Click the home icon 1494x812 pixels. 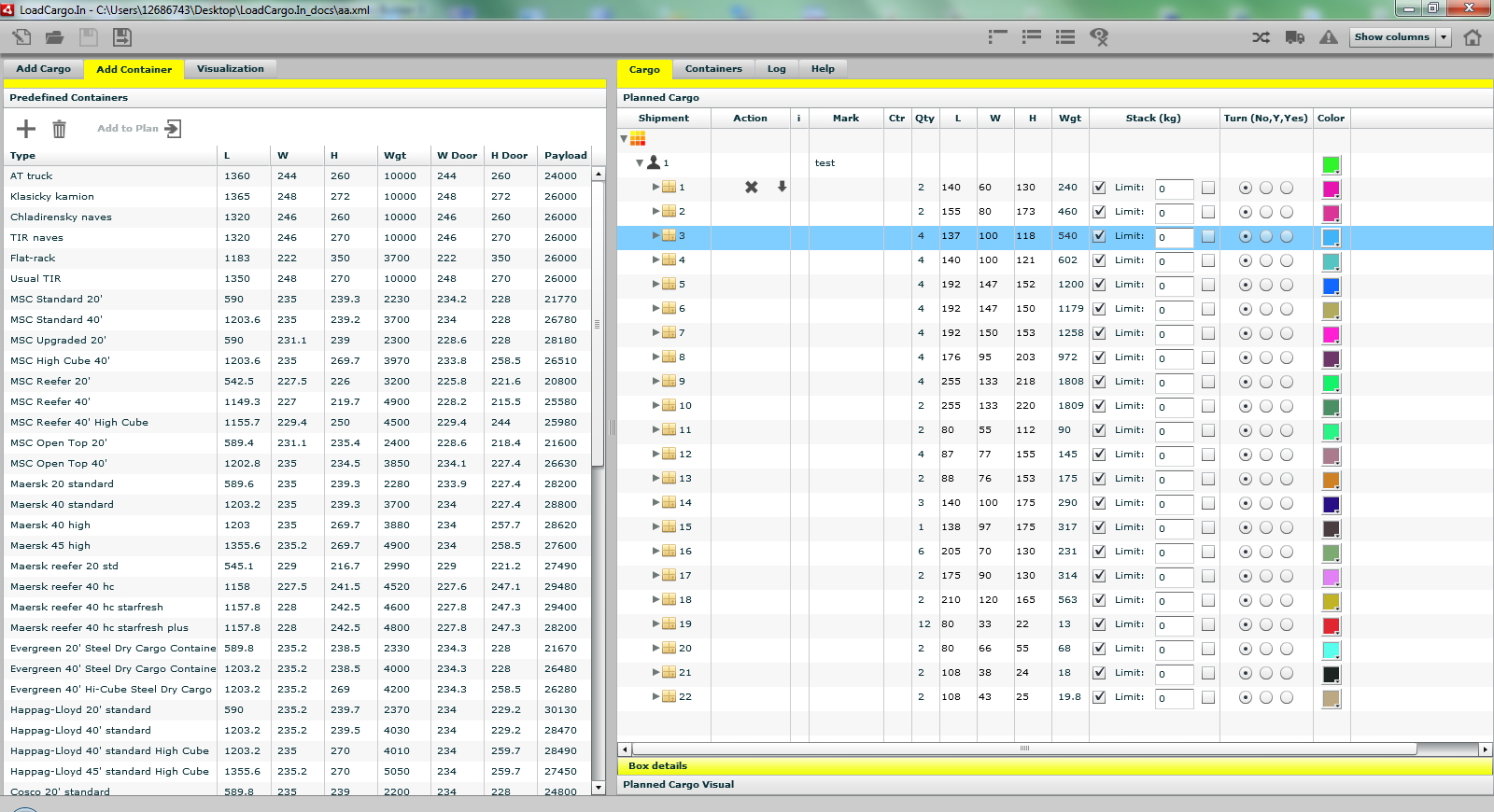tap(1473, 37)
